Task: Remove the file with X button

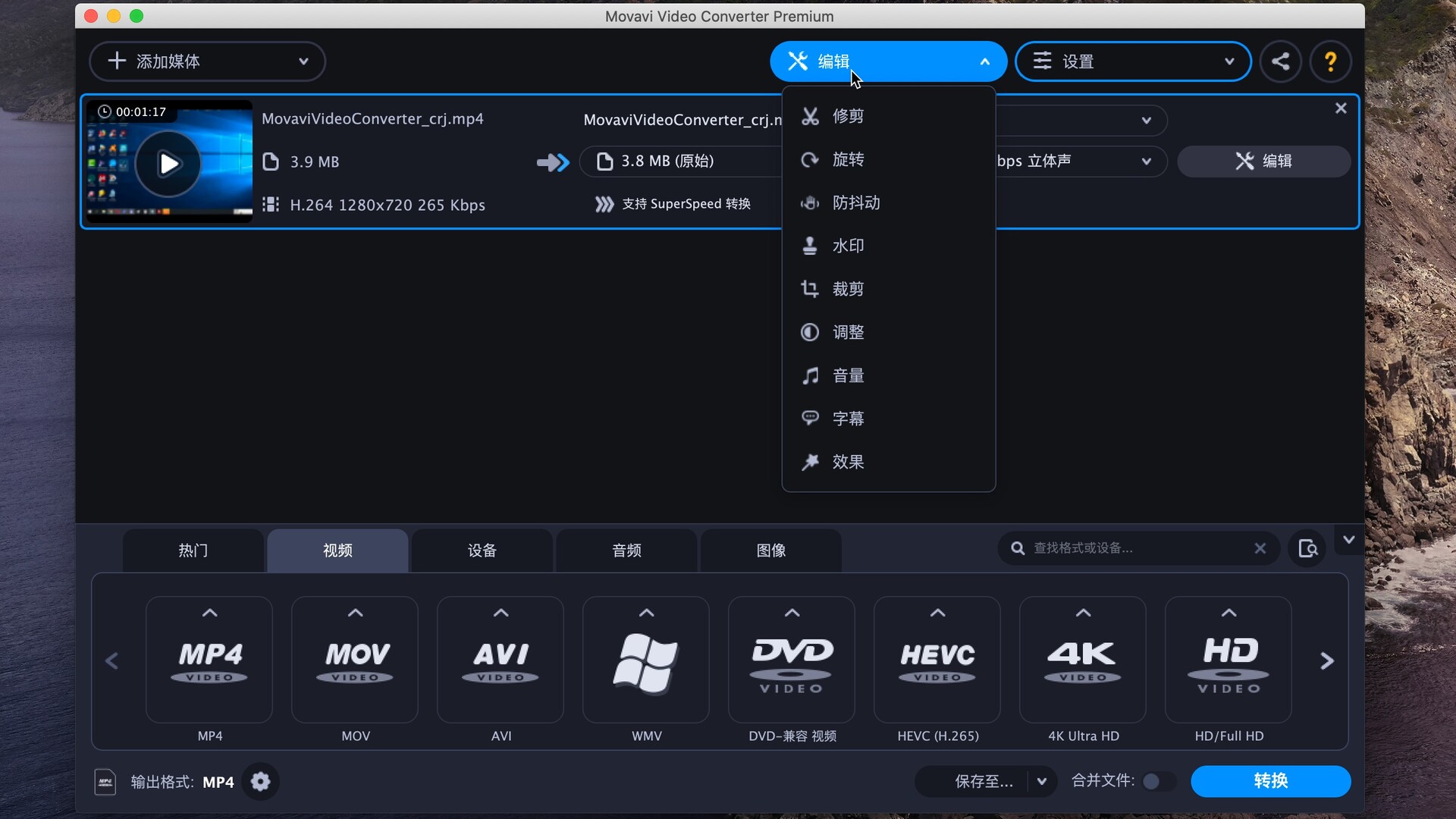Action: [x=1341, y=108]
